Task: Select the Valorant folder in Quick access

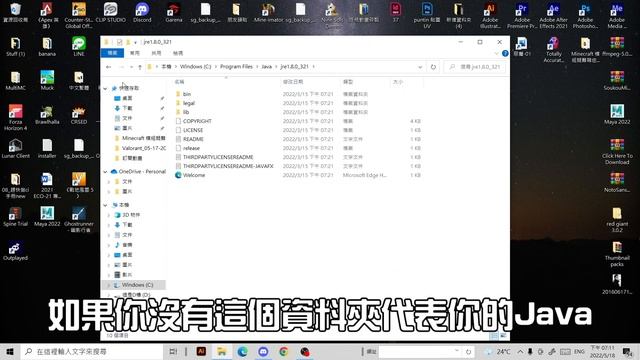Action: coord(144,148)
